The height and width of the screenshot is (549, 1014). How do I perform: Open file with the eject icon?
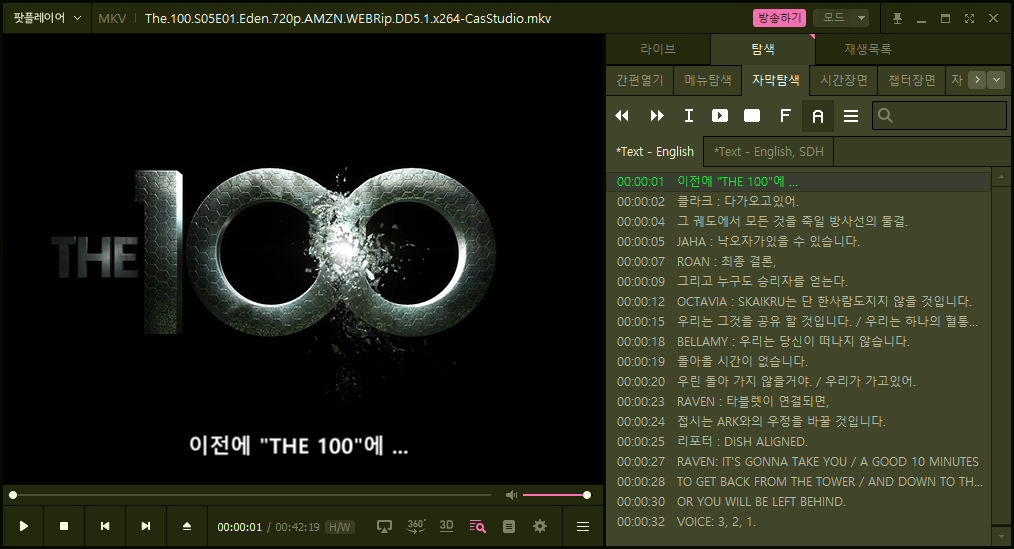tap(187, 526)
